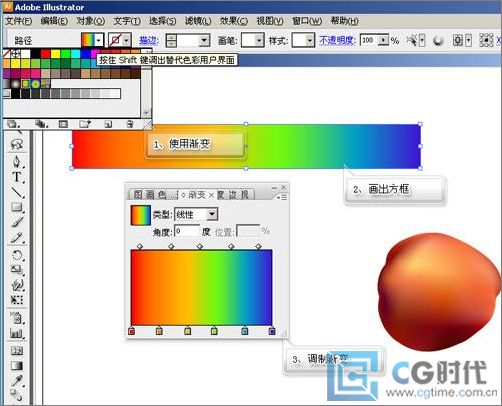502x406 pixels.
Task: Open the 视图(V) menu
Action: pyautogui.click(x=270, y=21)
